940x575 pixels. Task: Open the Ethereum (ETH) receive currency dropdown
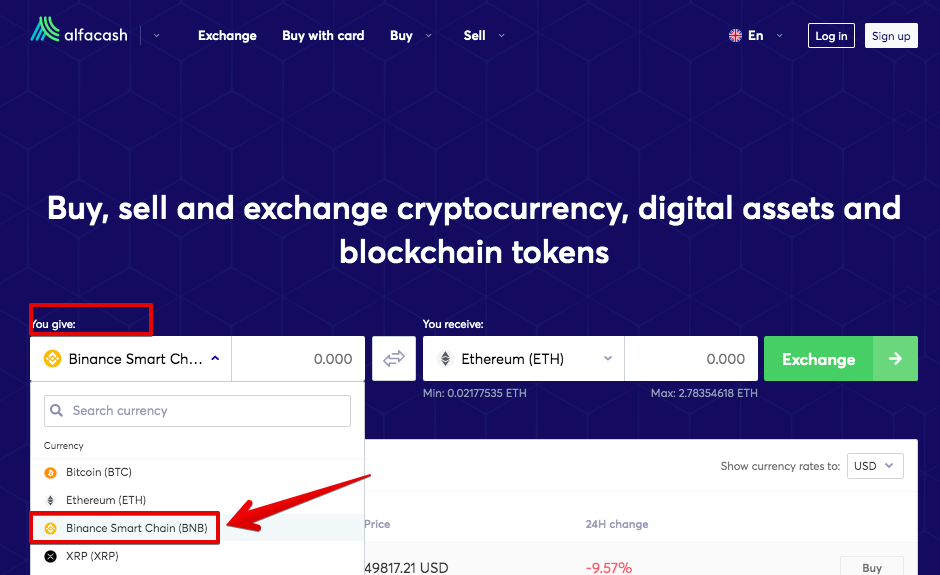[x=523, y=359]
